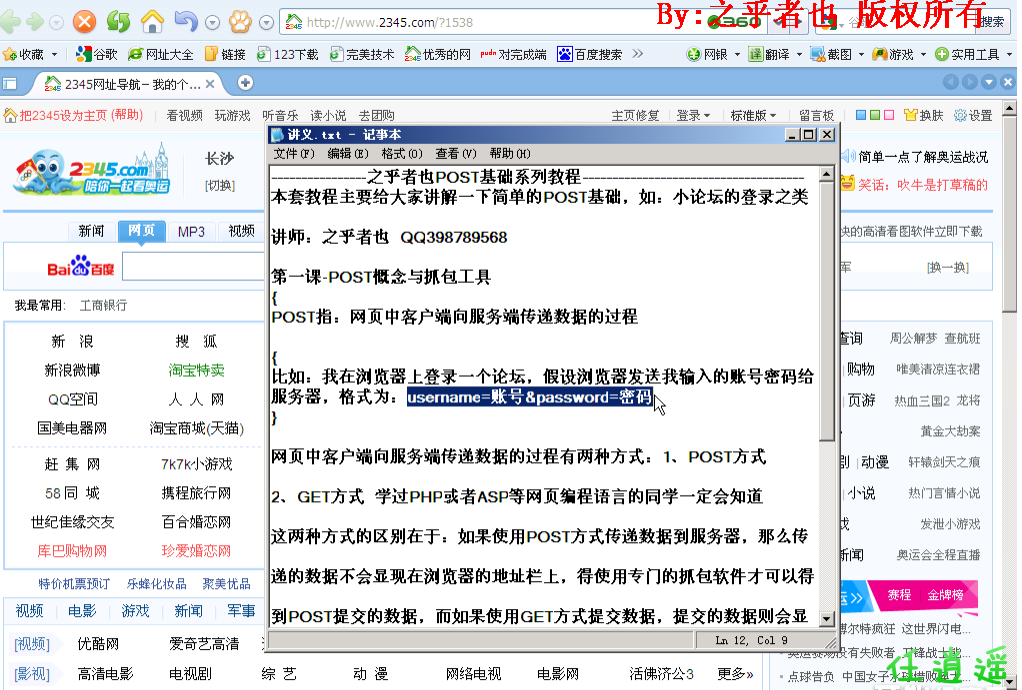Click the 看视频 link
Image resolution: width=1022 pixels, height=690 pixels.
[184, 115]
